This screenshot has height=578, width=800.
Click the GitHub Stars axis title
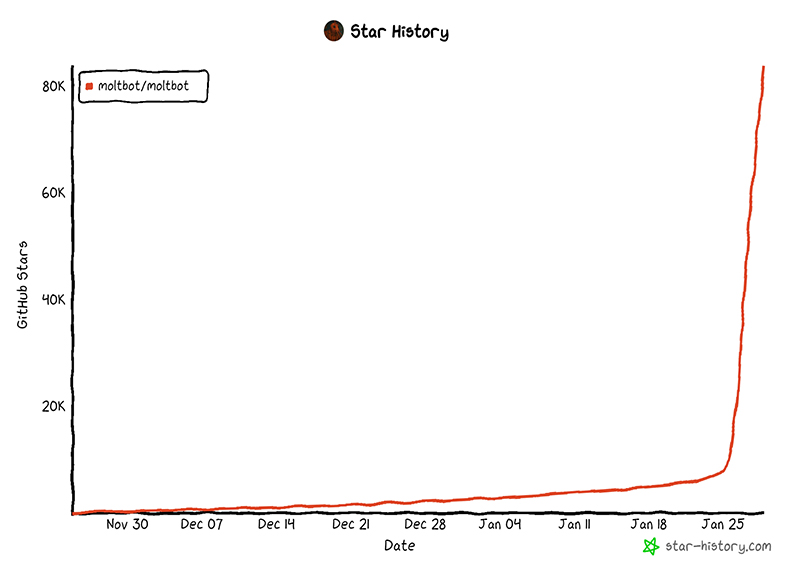pyautogui.click(x=22, y=285)
